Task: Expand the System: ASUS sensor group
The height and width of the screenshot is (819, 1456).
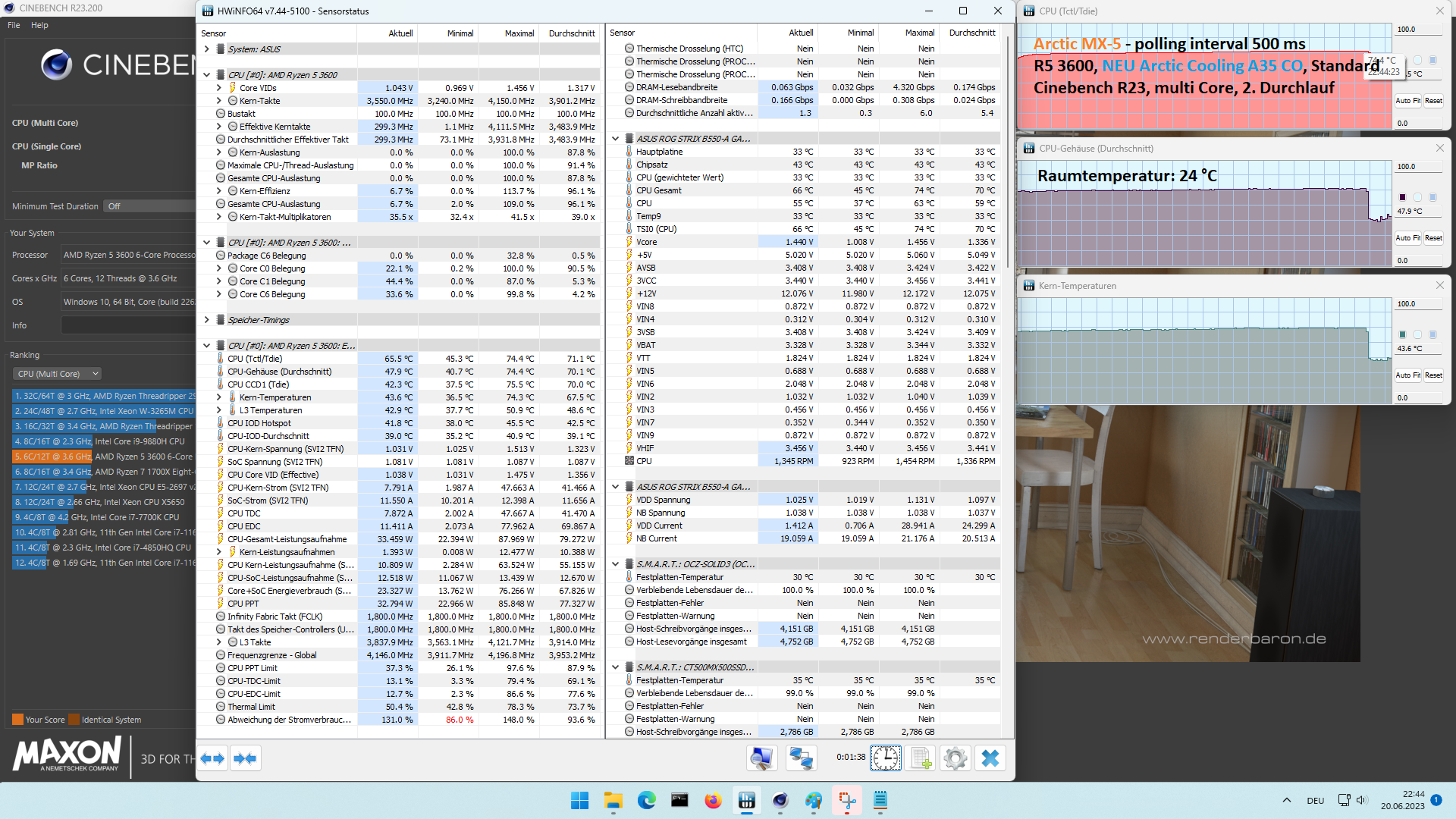Action: (x=206, y=49)
